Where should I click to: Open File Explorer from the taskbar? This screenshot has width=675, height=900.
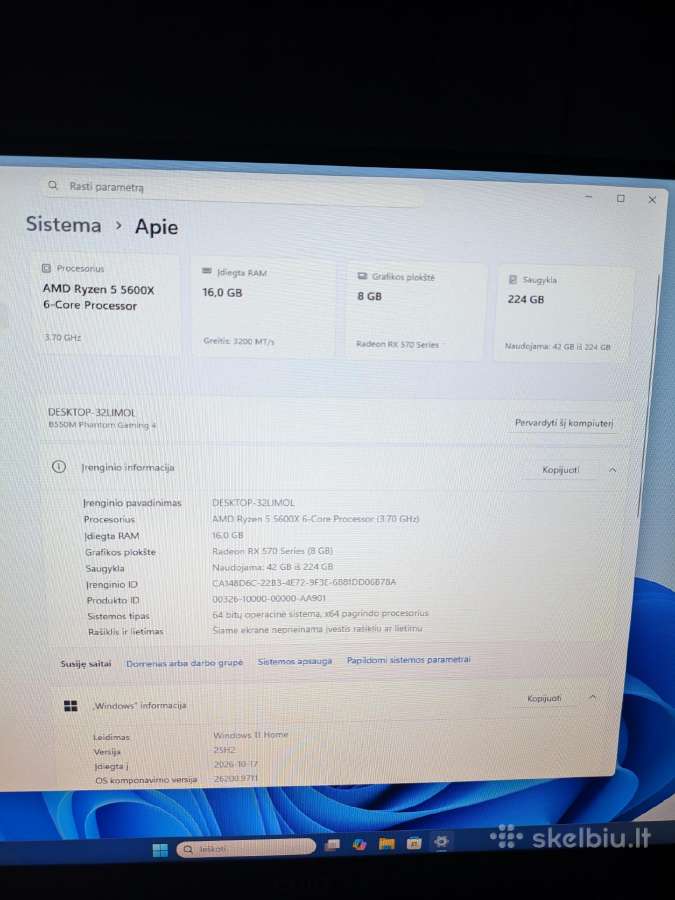point(387,843)
